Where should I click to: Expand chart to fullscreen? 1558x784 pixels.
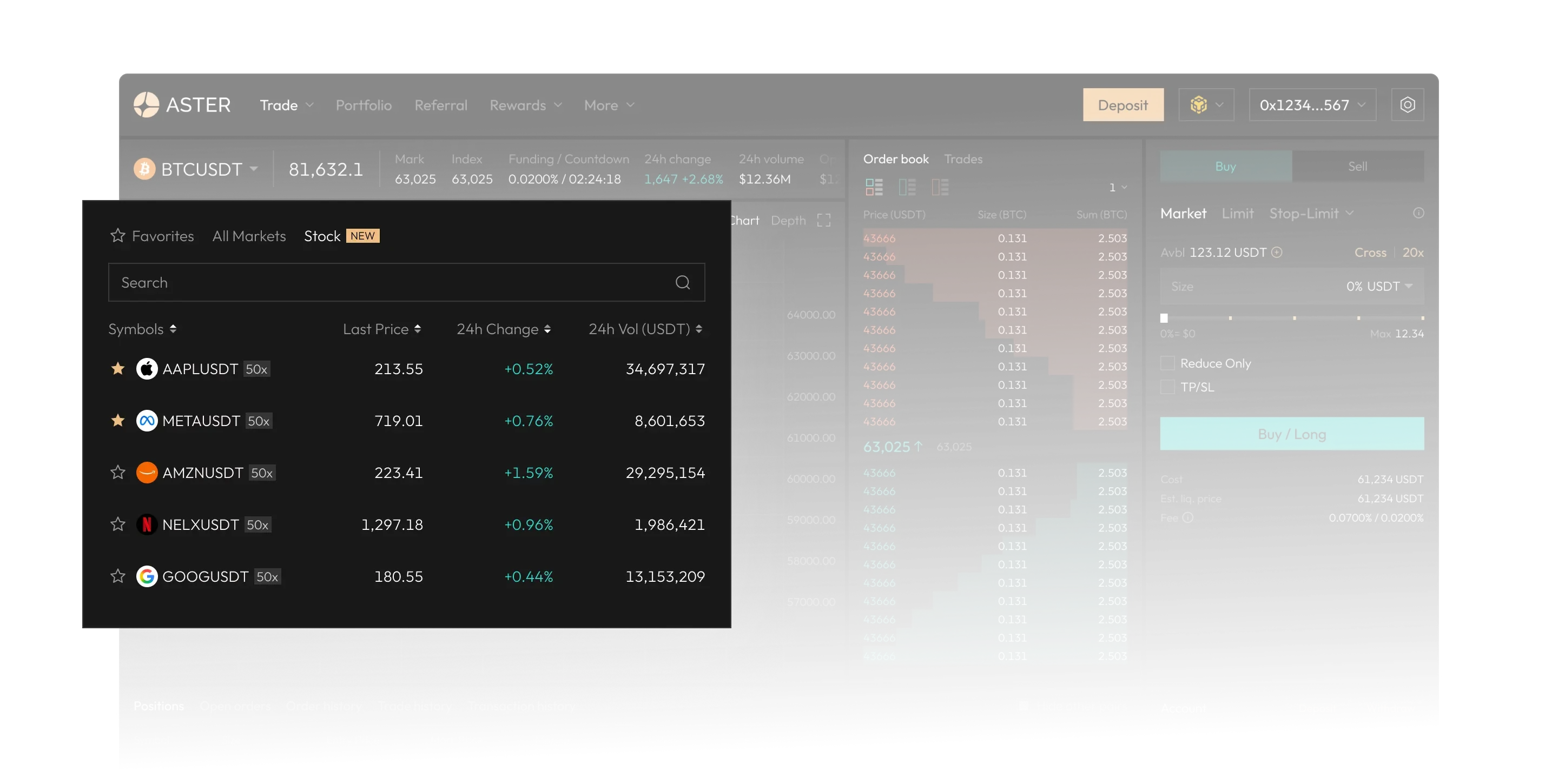click(x=823, y=220)
